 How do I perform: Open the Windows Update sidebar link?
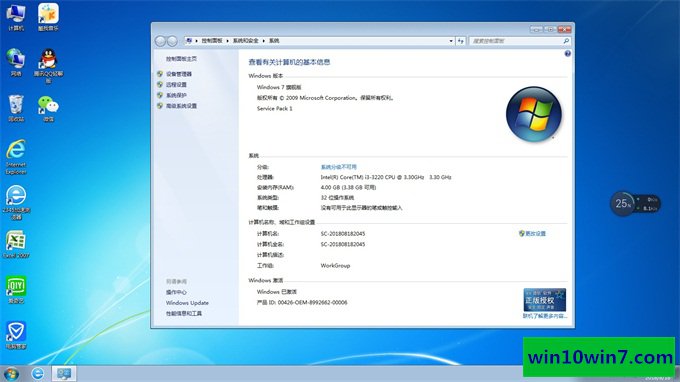tap(187, 303)
